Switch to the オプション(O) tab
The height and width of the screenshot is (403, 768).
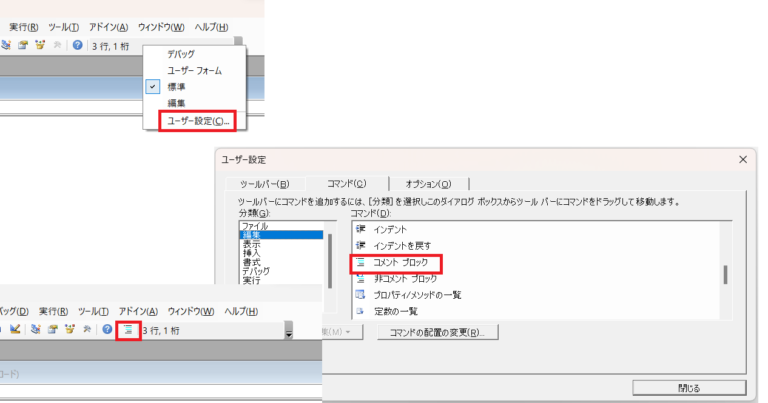(428, 184)
